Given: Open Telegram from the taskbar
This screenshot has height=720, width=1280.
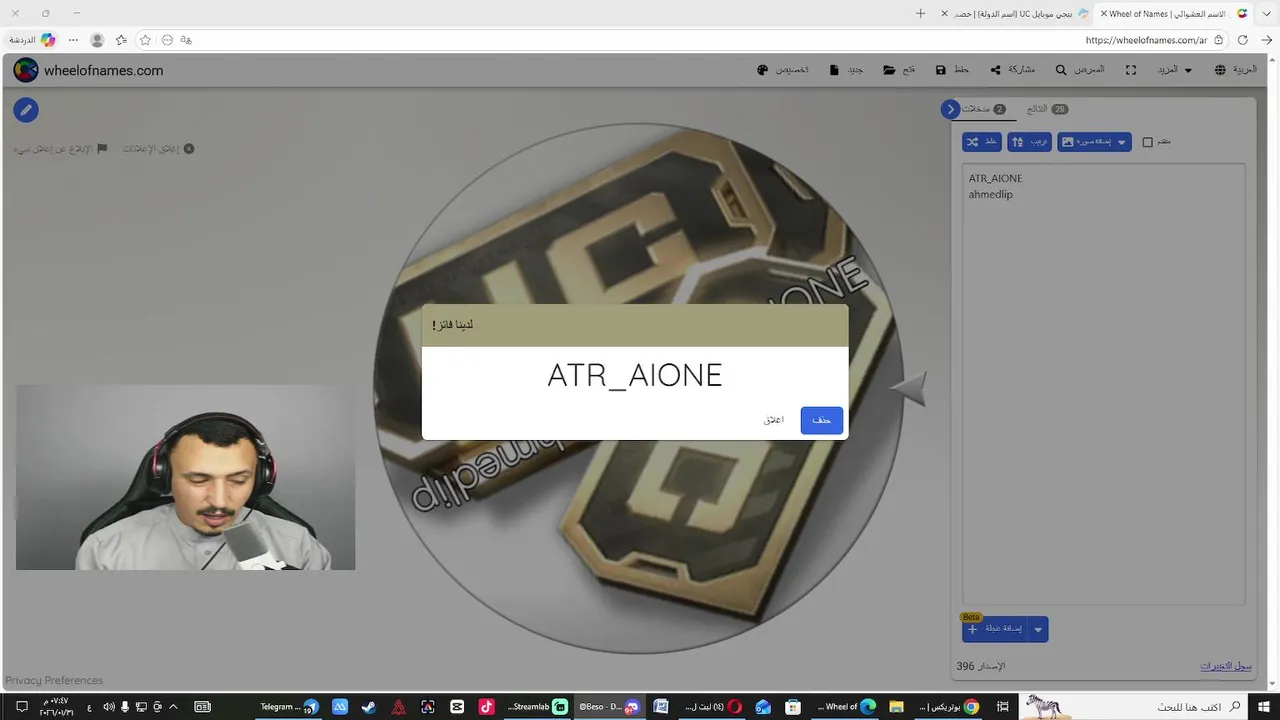Looking at the screenshot, I should pyautogui.click(x=289, y=707).
